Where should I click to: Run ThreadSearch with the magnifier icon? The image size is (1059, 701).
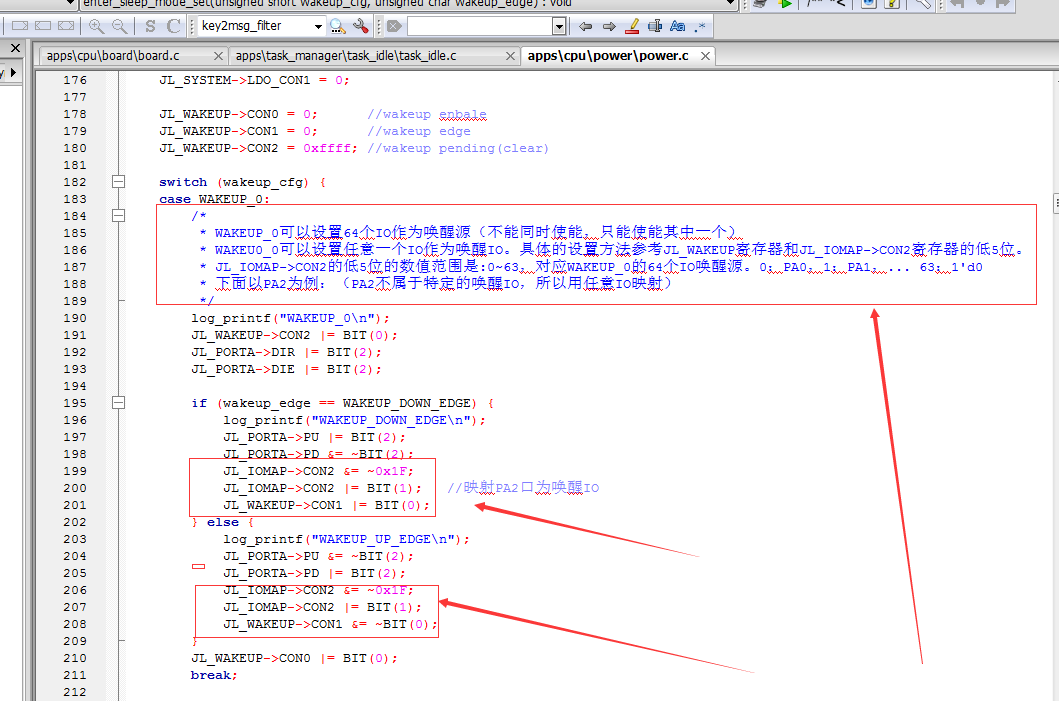[x=338, y=26]
